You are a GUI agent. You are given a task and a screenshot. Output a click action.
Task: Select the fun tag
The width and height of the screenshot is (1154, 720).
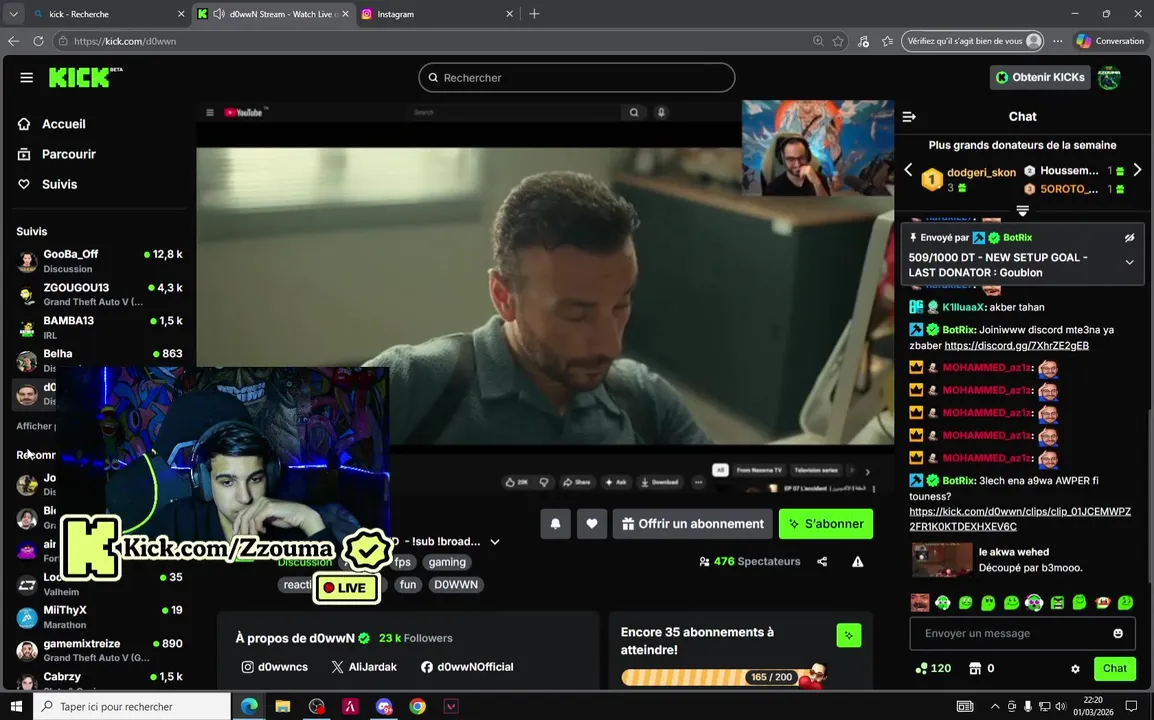(408, 585)
